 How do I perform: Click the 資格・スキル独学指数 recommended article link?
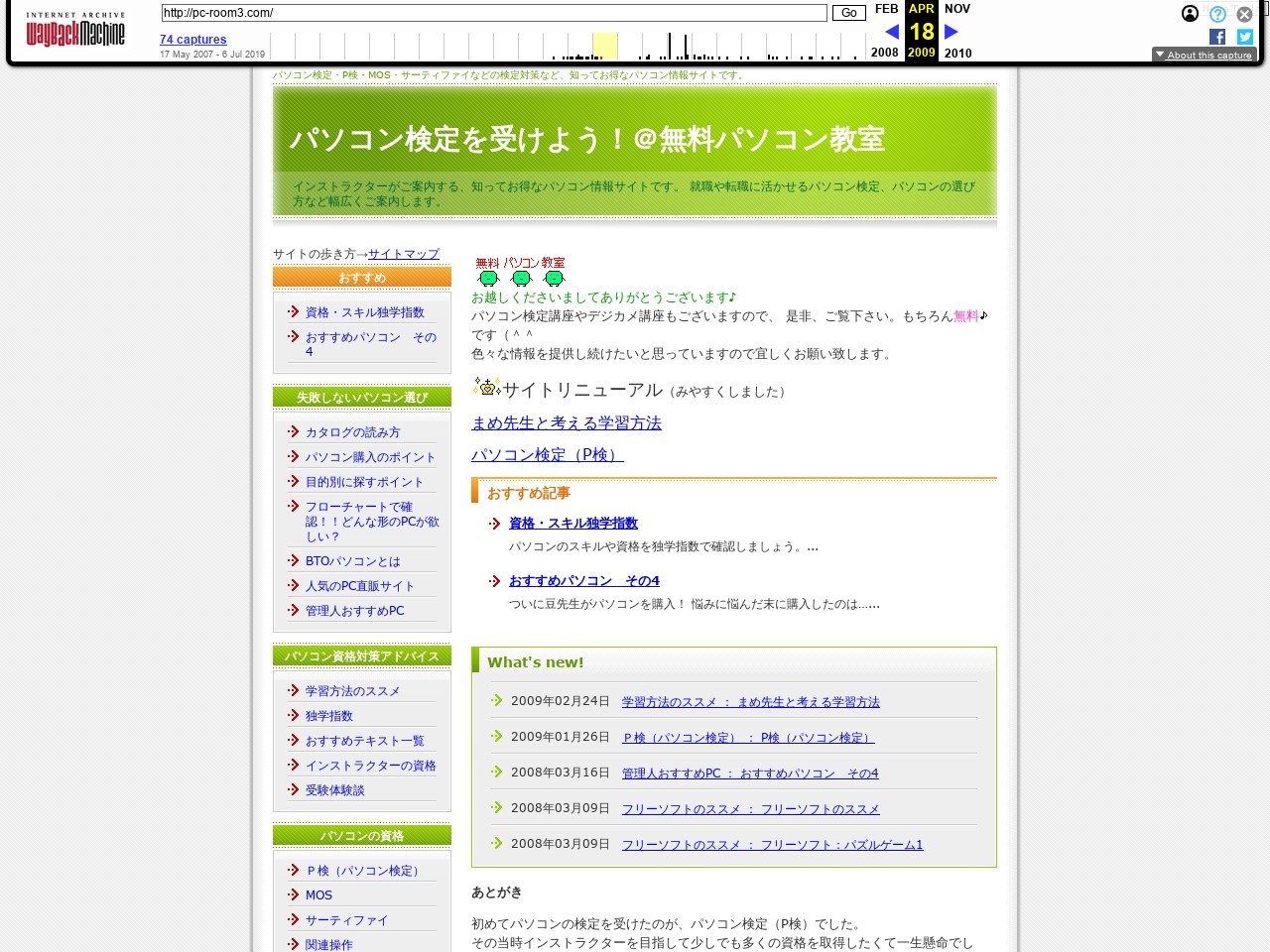572,523
